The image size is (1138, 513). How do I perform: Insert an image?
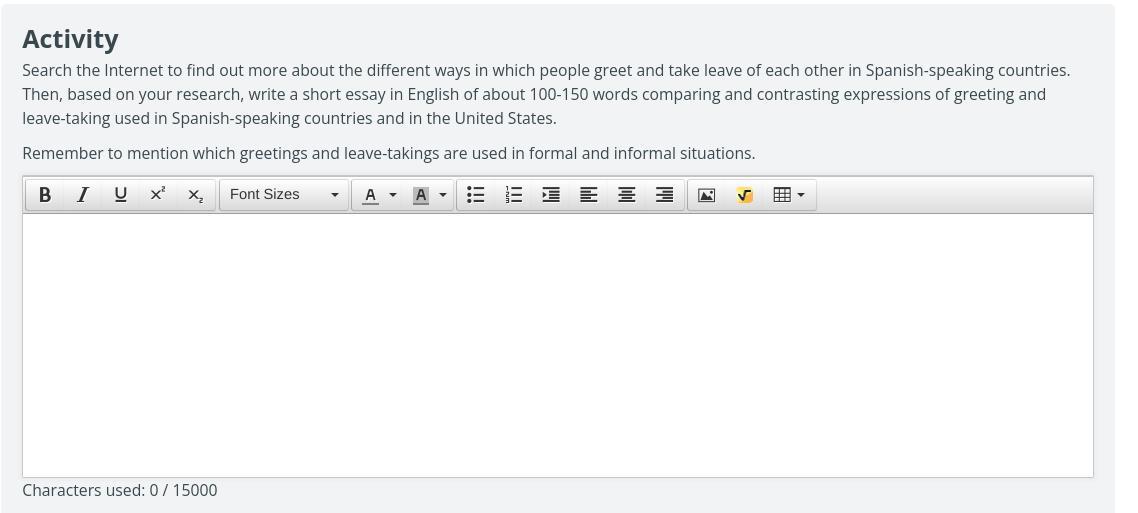coord(706,194)
